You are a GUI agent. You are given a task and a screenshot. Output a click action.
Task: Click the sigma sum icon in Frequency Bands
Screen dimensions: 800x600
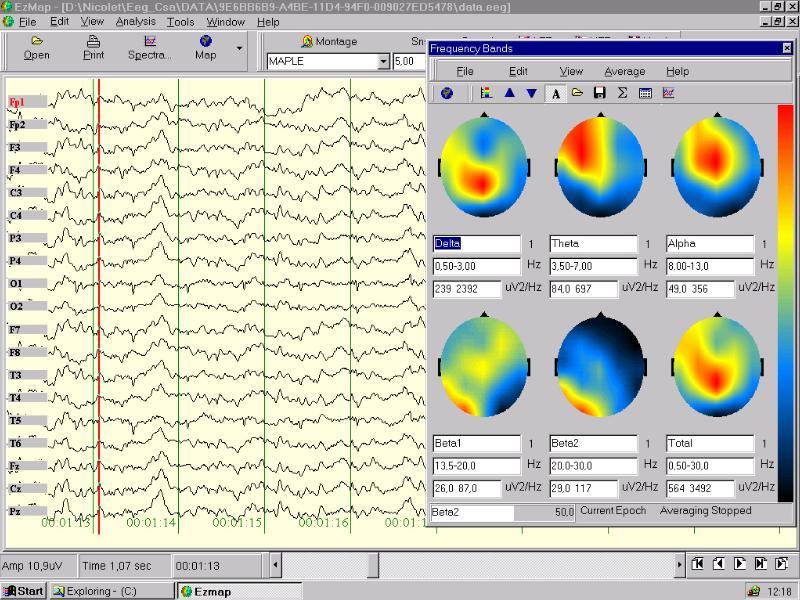pyautogui.click(x=622, y=93)
